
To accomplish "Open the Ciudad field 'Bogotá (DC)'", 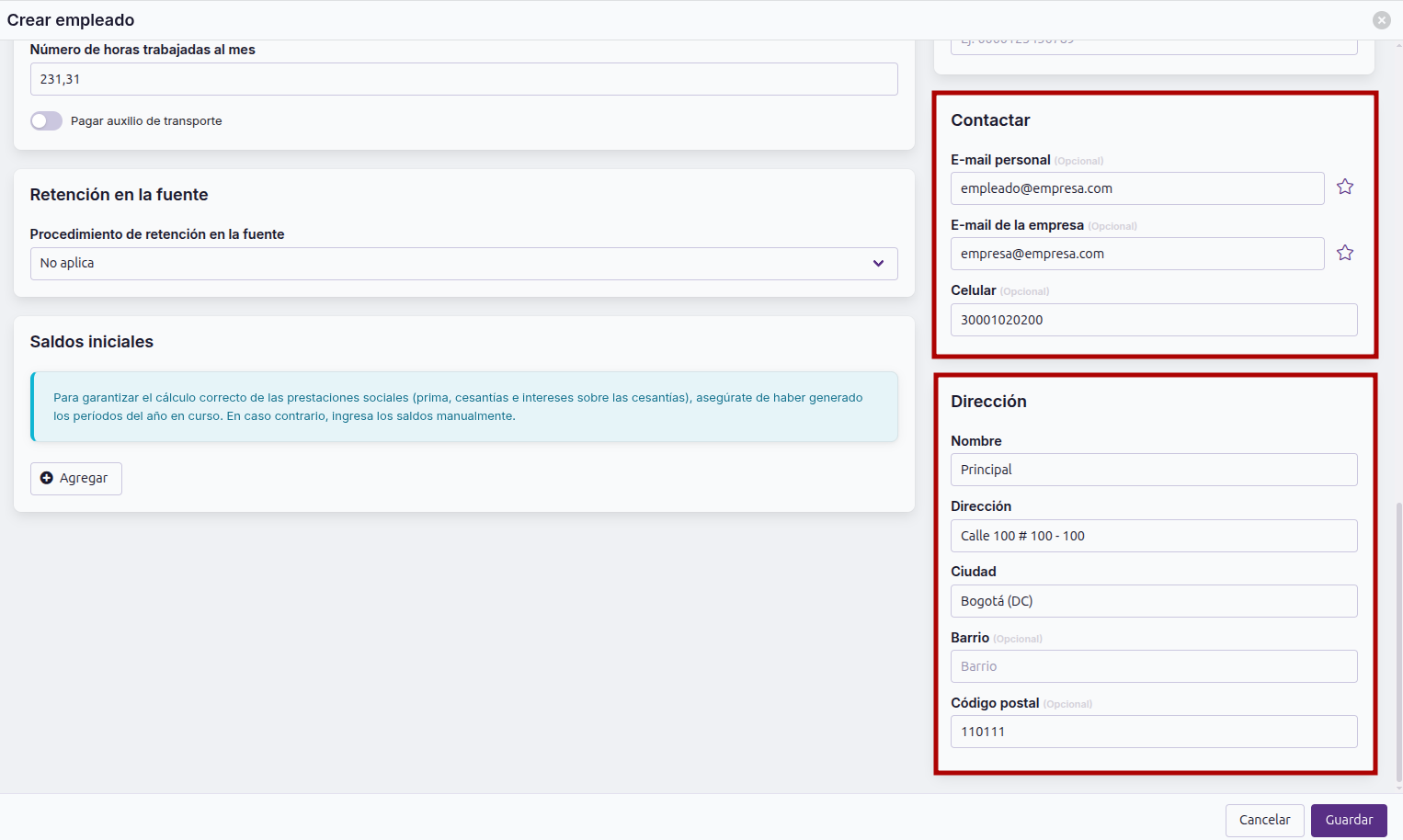I will pyautogui.click(x=1154, y=601).
